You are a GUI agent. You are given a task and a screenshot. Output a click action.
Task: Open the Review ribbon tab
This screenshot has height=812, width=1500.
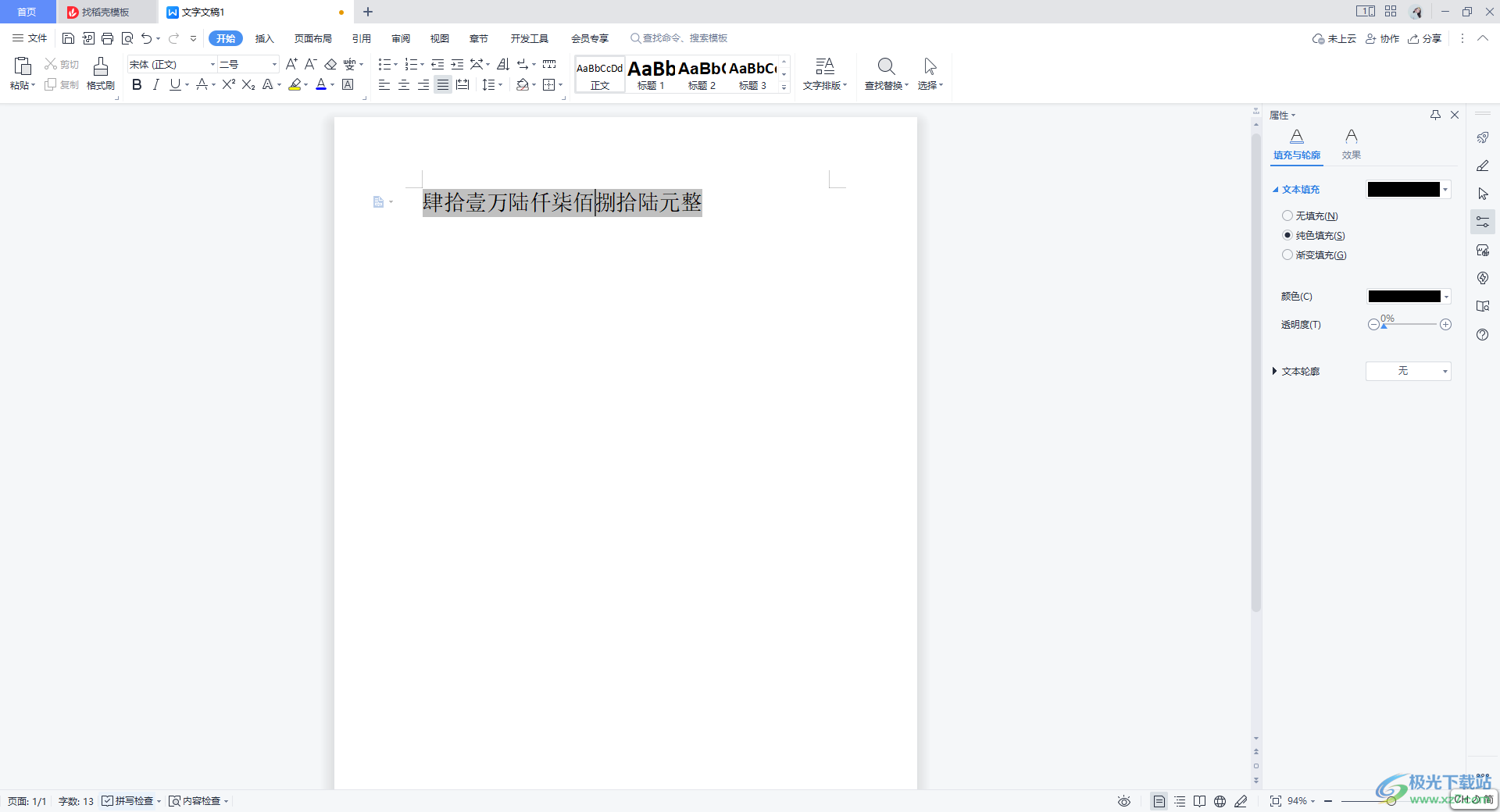(401, 38)
